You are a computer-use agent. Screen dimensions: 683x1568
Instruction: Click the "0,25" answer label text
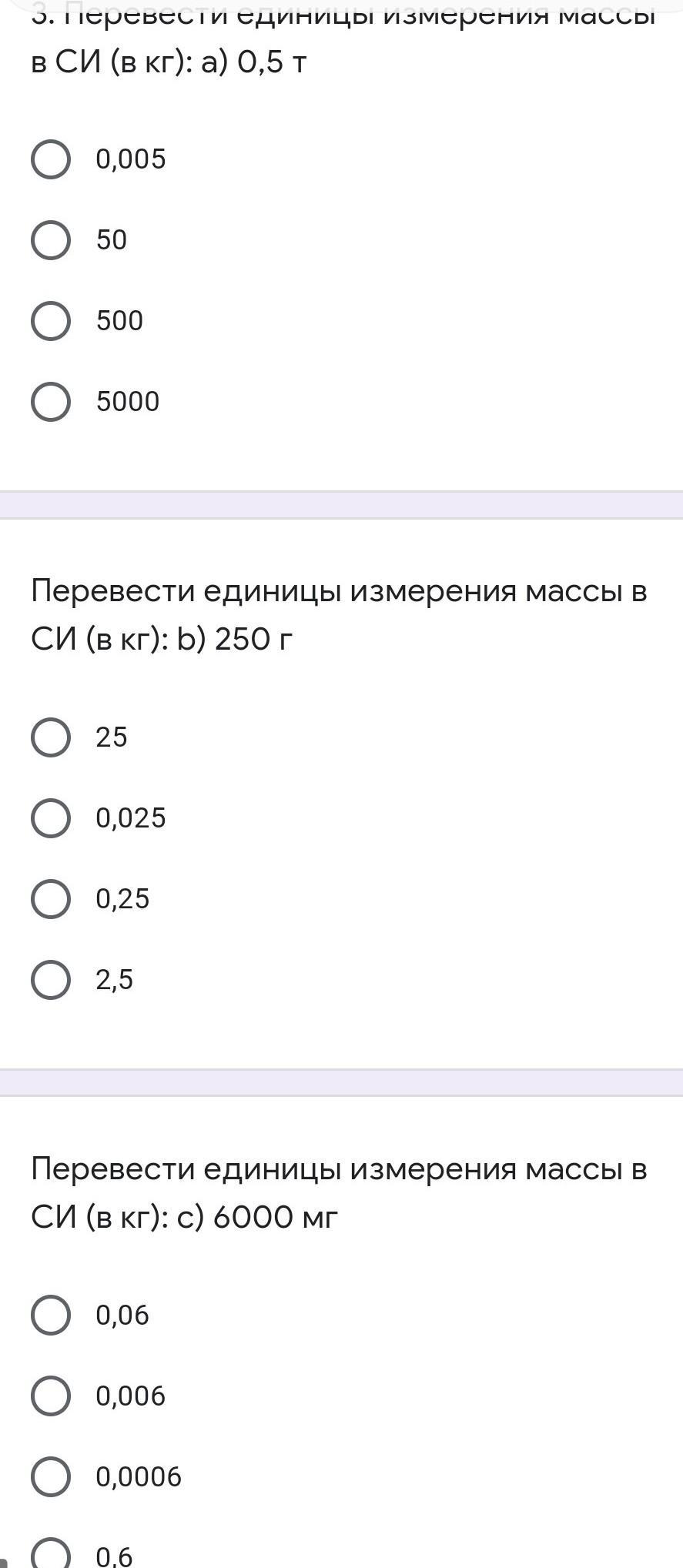click(122, 899)
